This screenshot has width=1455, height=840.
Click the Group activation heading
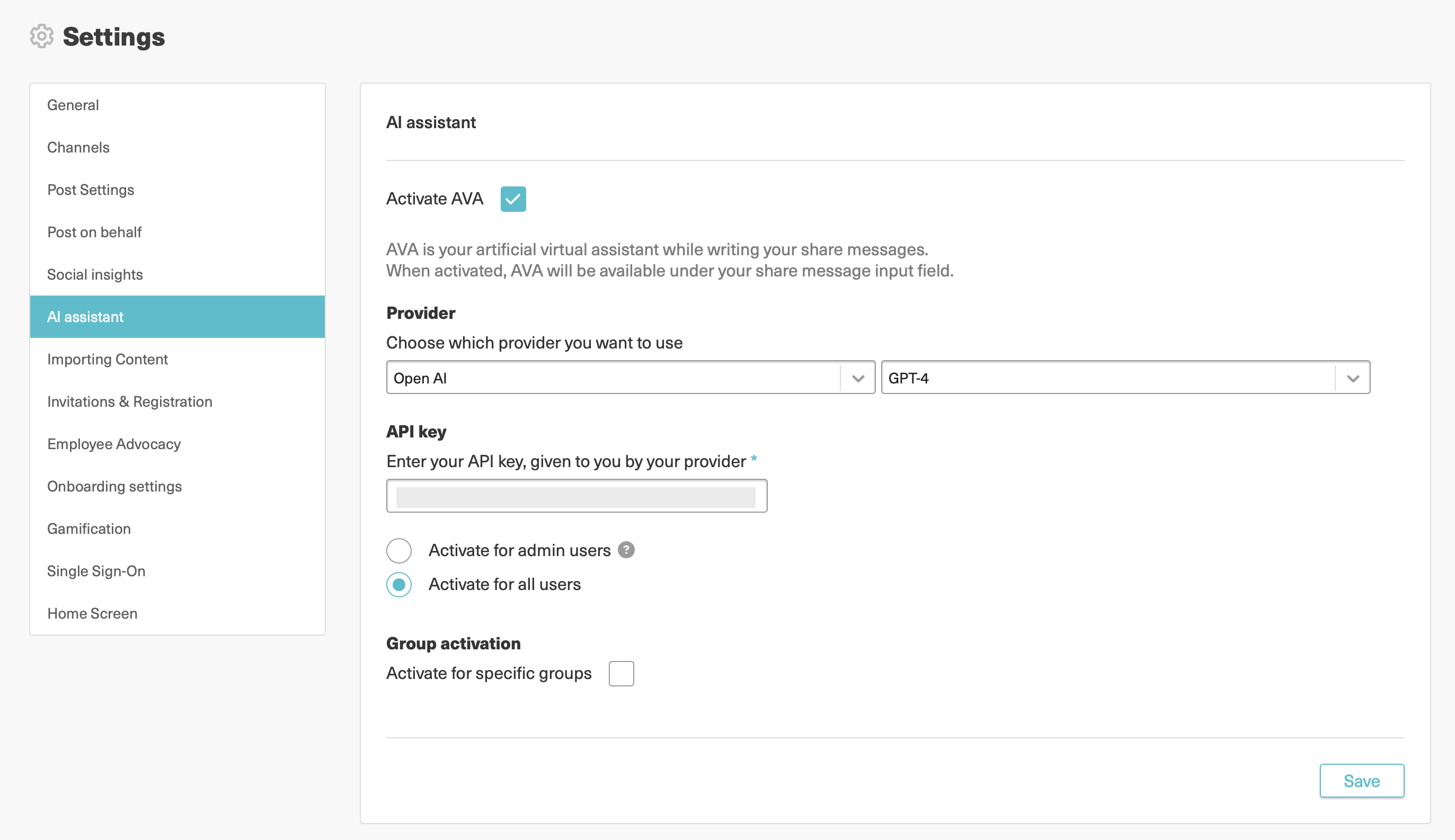click(453, 644)
